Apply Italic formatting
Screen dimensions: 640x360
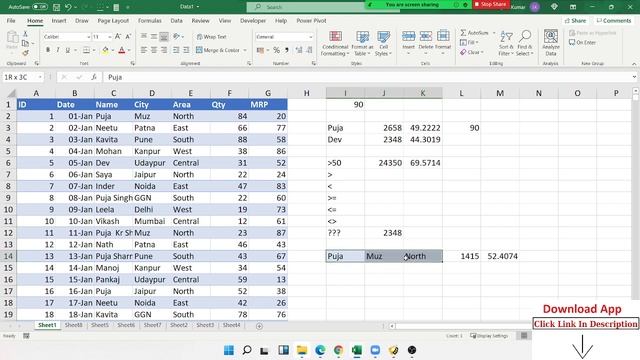point(58,50)
